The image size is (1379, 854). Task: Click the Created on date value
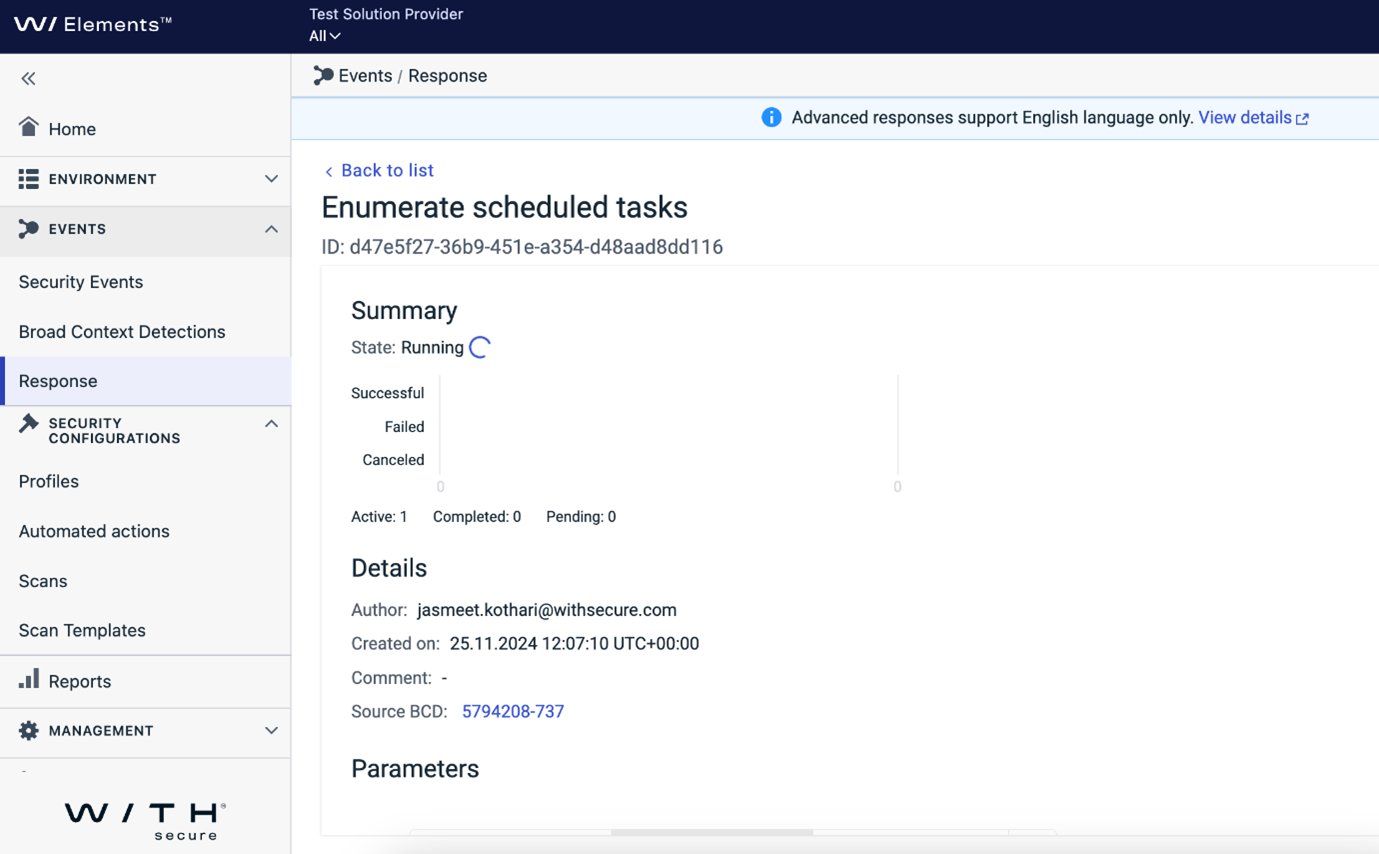[574, 644]
